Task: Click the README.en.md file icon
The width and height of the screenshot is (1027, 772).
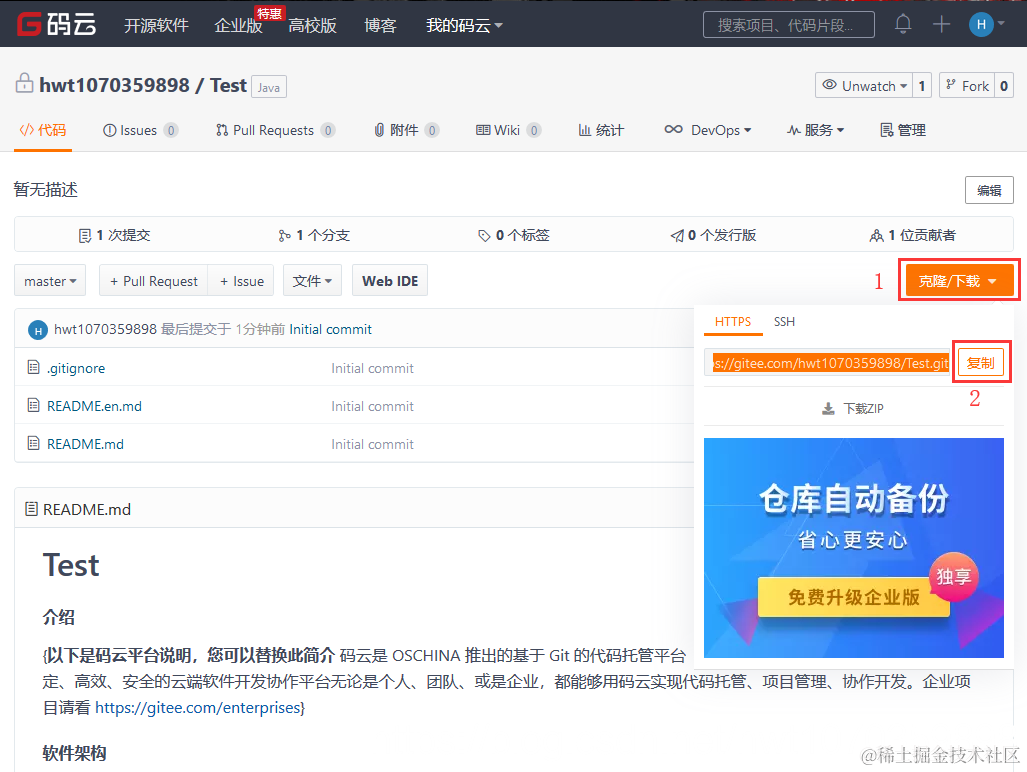Action: point(33,405)
